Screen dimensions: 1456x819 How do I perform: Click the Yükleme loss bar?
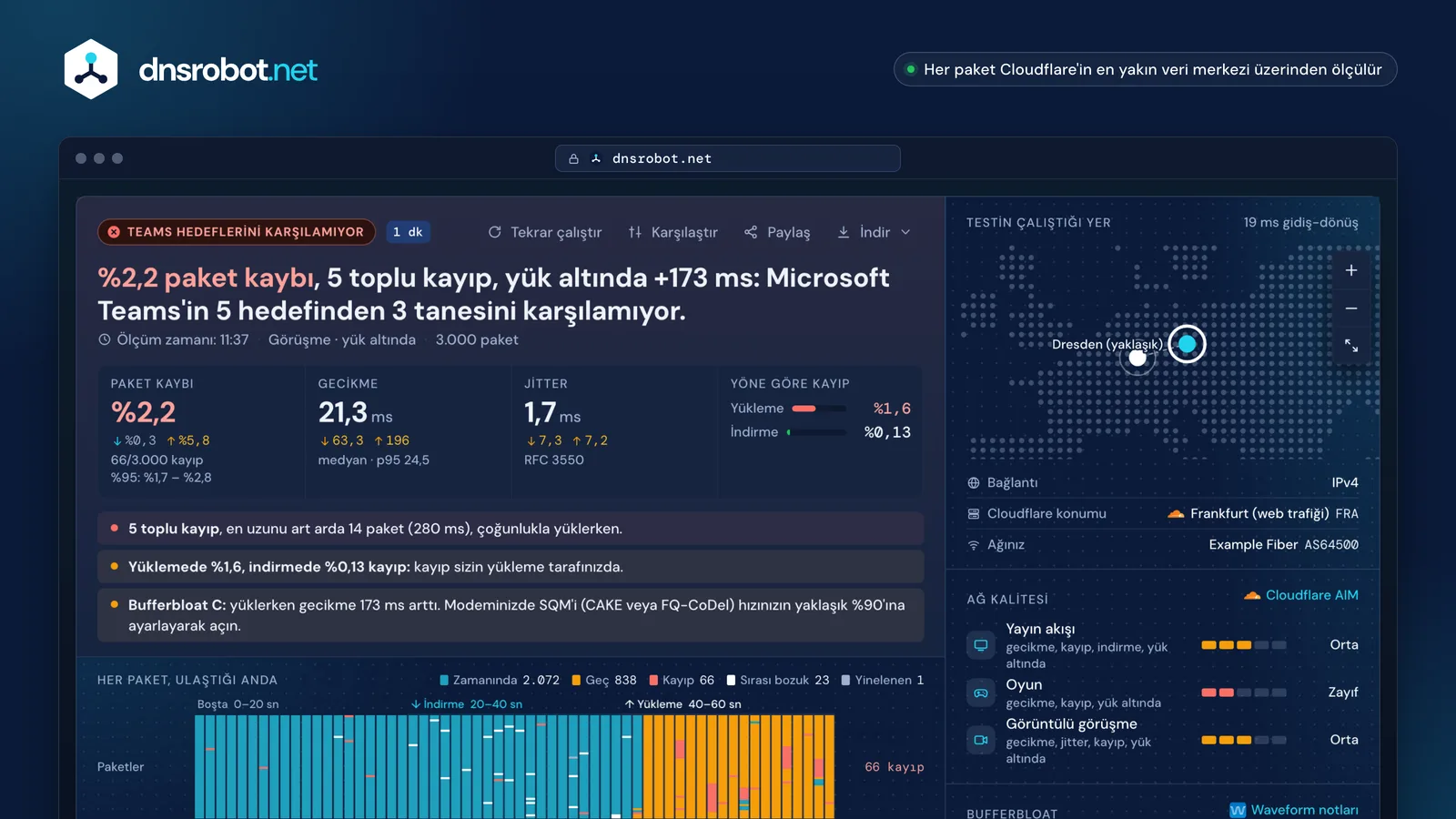pos(819,409)
